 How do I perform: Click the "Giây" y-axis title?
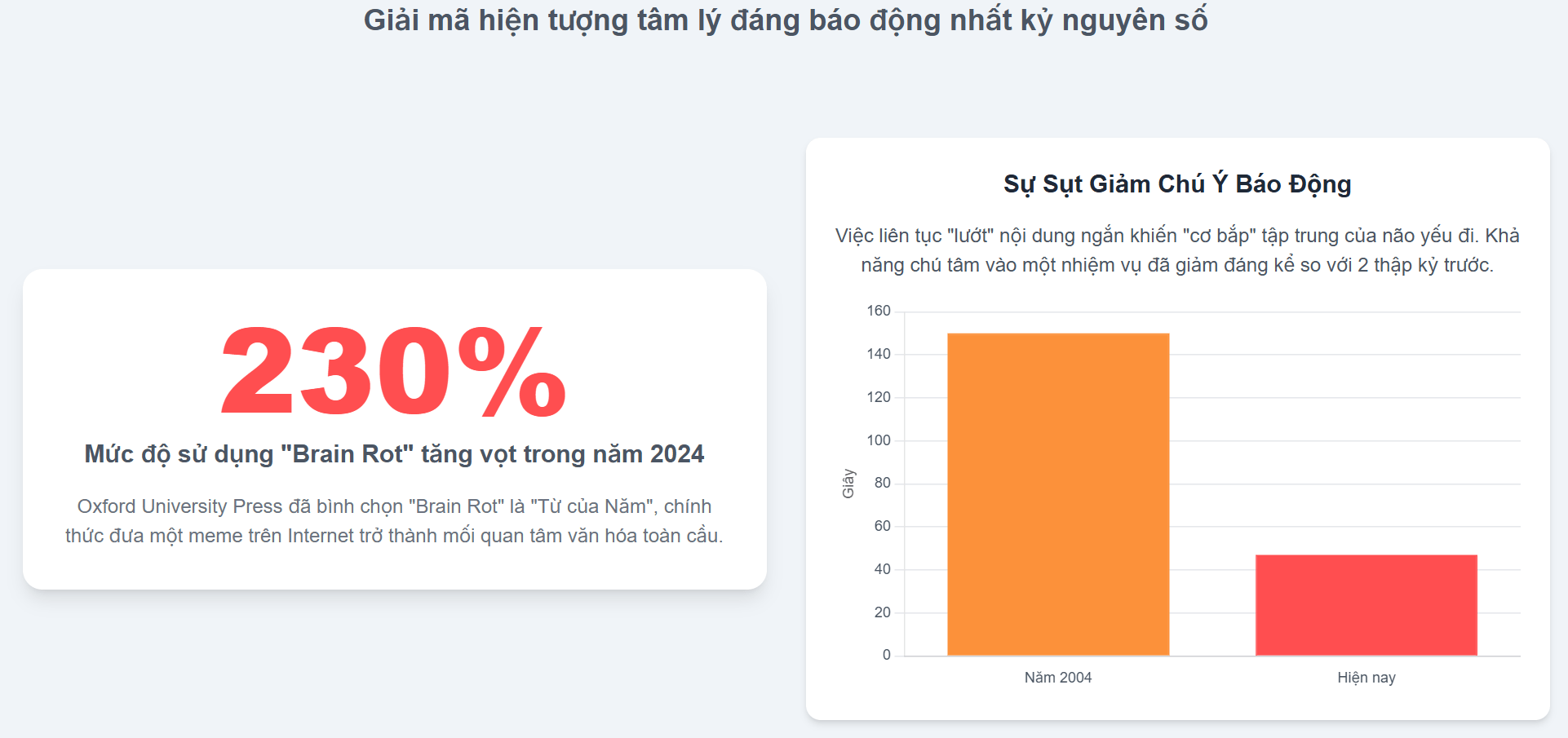coord(848,483)
